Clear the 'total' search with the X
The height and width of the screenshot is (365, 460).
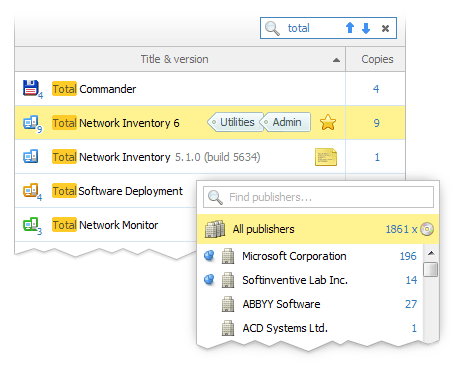tap(385, 28)
